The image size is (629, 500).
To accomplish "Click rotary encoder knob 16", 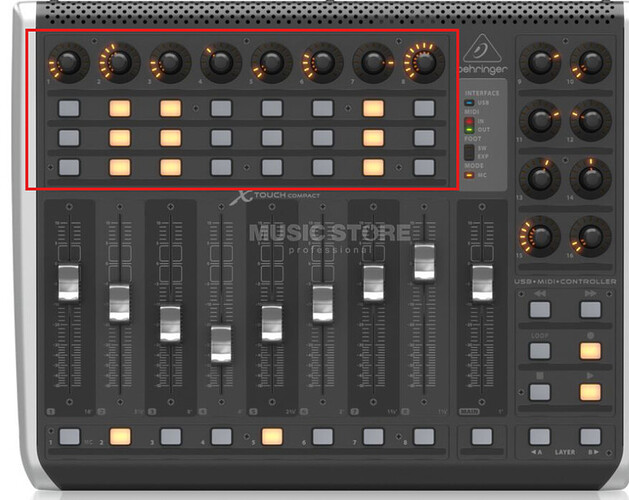I will pos(590,236).
